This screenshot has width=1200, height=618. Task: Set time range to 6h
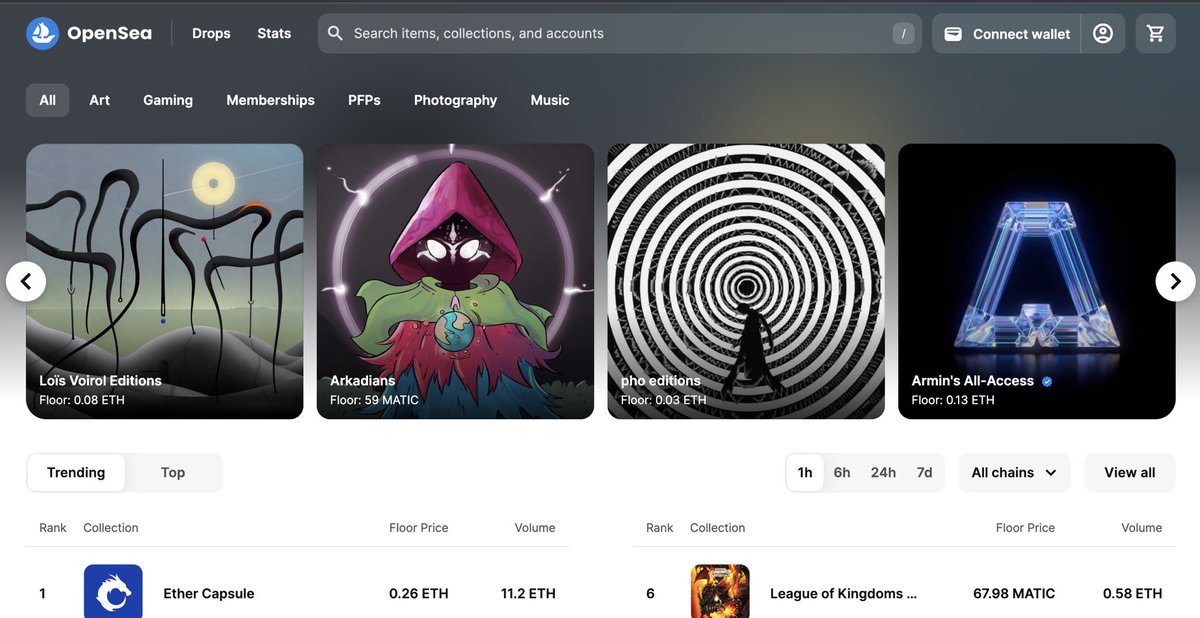point(842,473)
